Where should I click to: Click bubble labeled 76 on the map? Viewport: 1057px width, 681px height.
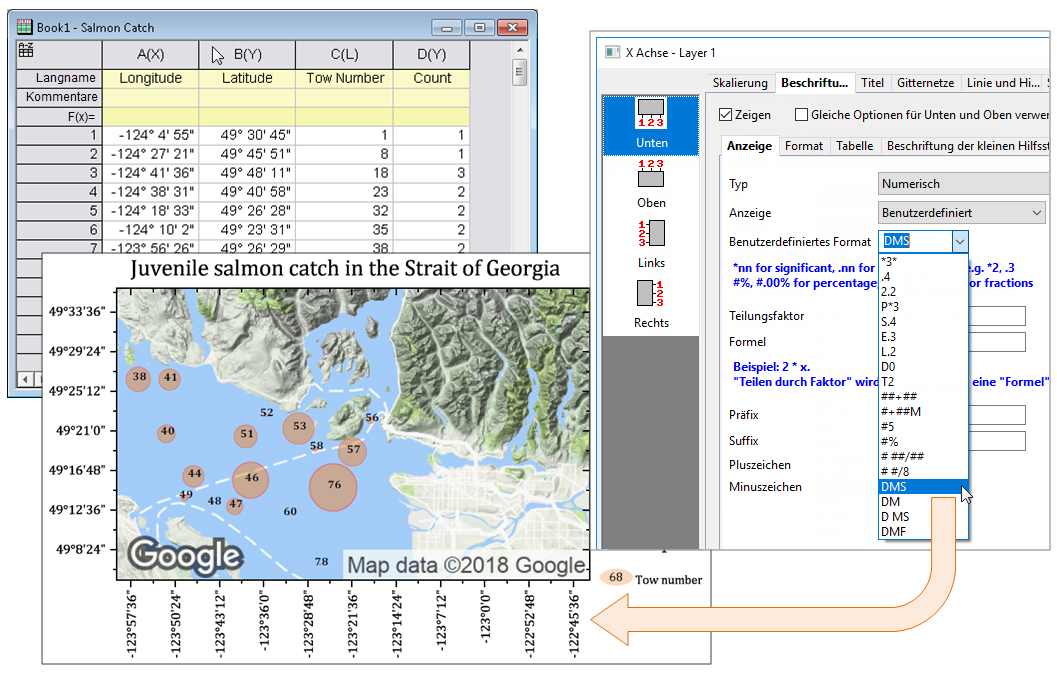(x=333, y=486)
